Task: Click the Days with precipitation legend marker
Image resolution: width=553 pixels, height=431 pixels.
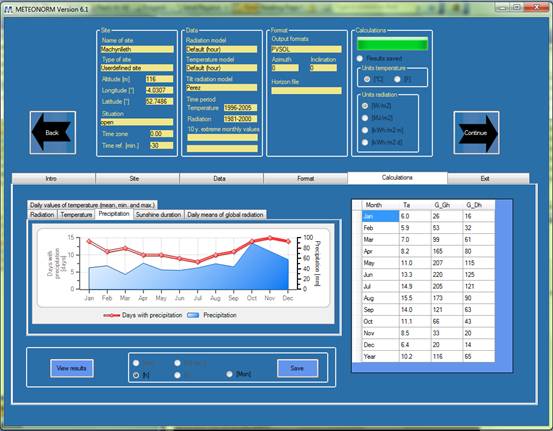Action: coord(112,315)
